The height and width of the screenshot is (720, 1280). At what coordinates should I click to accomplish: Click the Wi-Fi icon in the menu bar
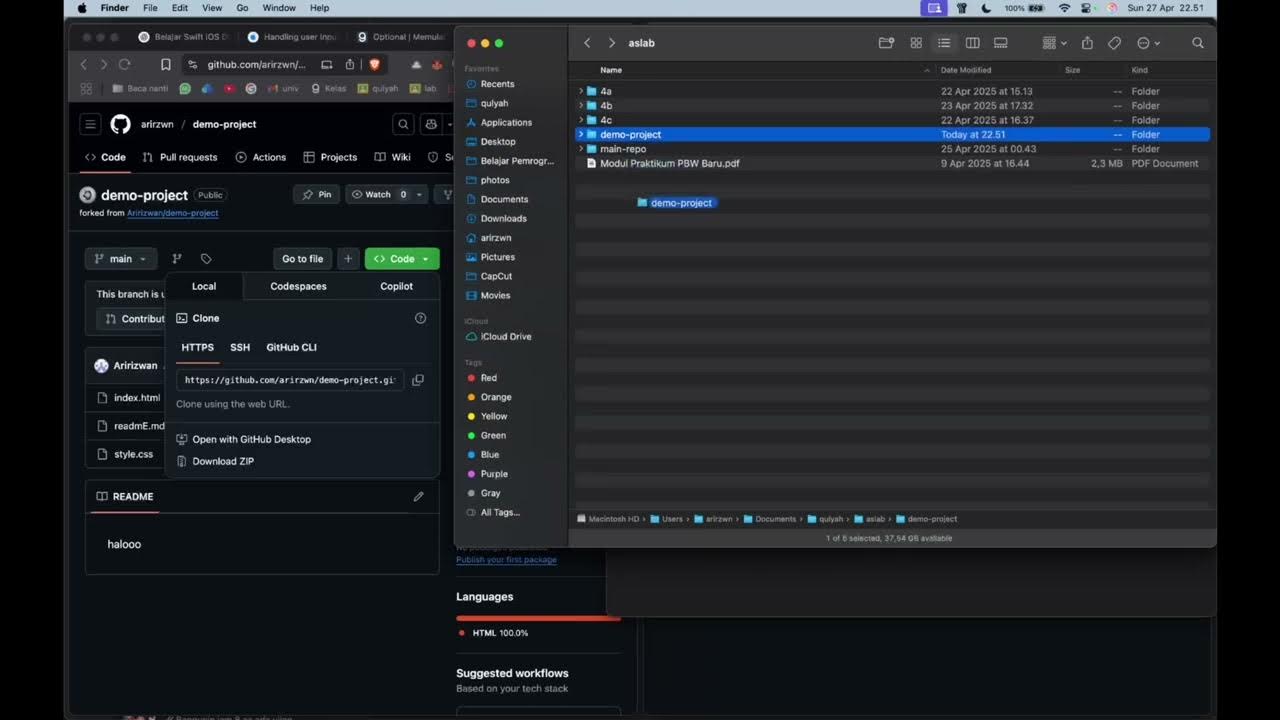pyautogui.click(x=1064, y=8)
